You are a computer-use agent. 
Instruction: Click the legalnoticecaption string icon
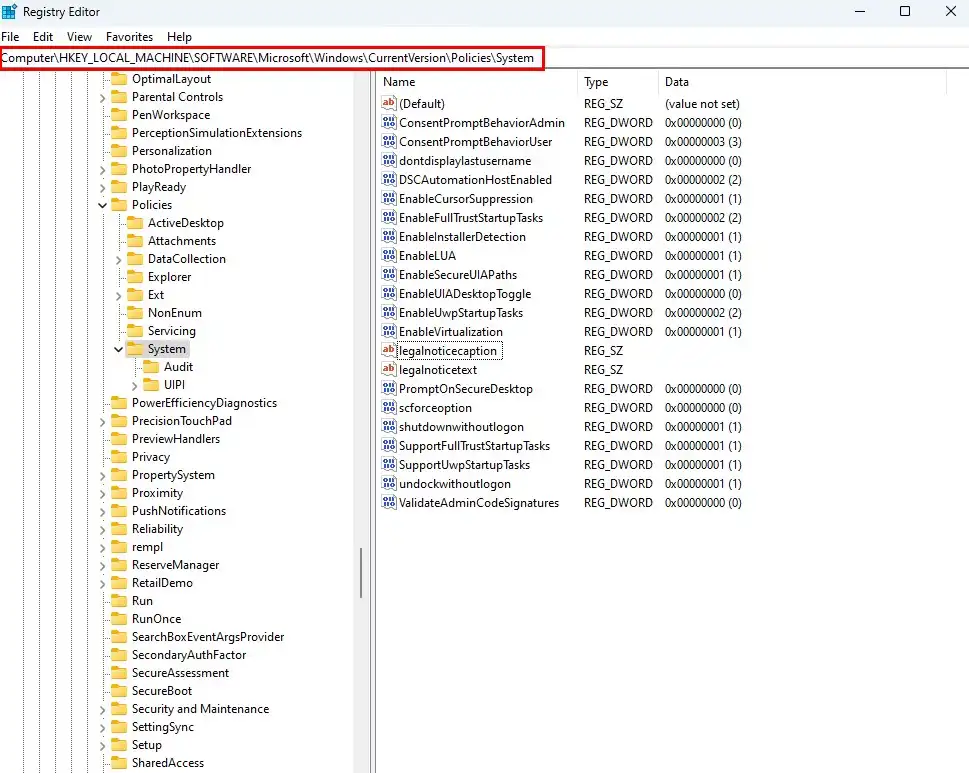coord(389,350)
